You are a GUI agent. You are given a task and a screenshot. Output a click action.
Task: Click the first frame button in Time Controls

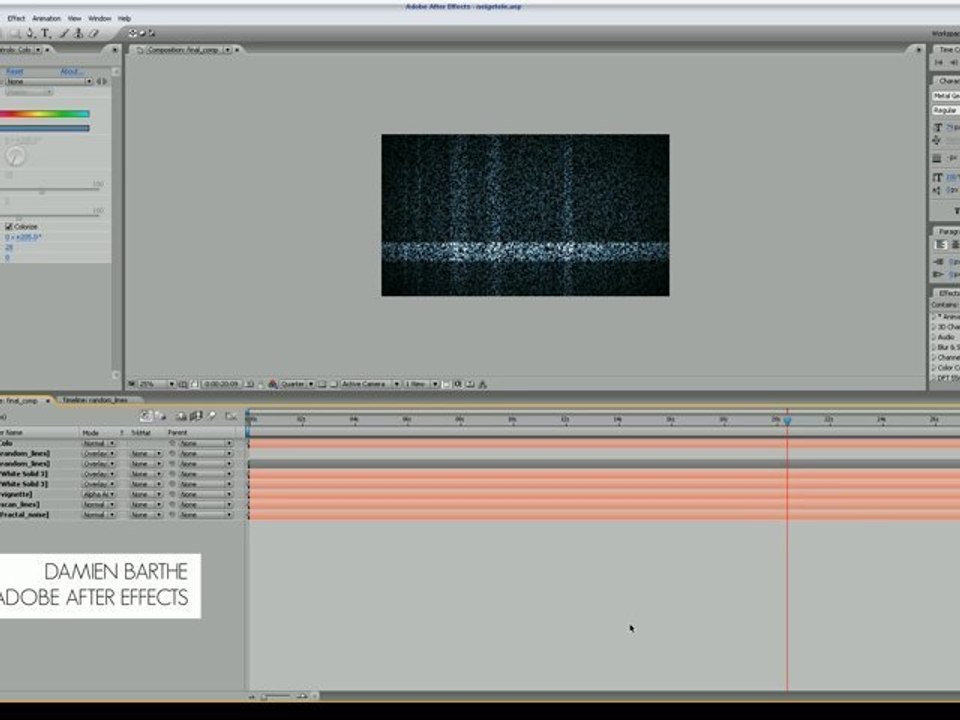tap(939, 62)
